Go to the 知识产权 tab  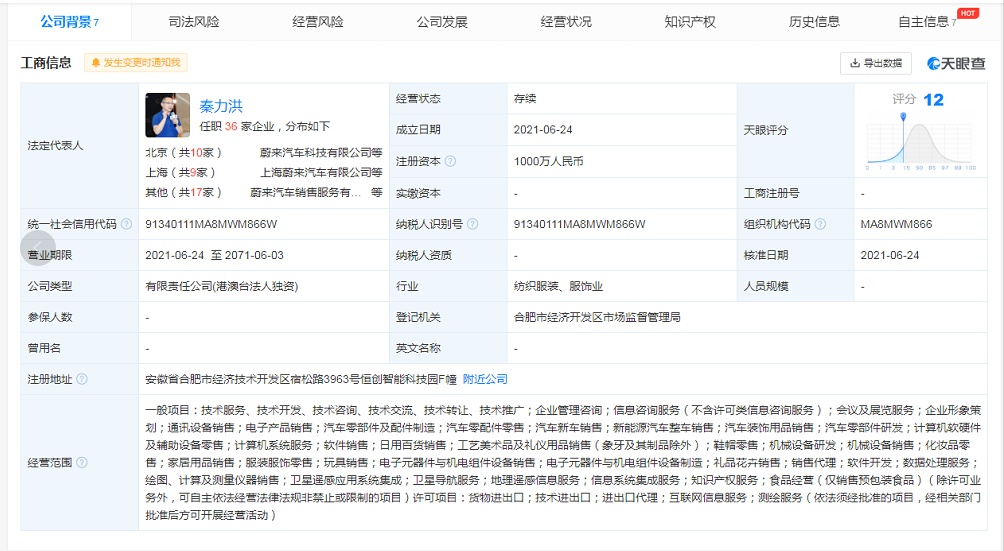tap(690, 21)
